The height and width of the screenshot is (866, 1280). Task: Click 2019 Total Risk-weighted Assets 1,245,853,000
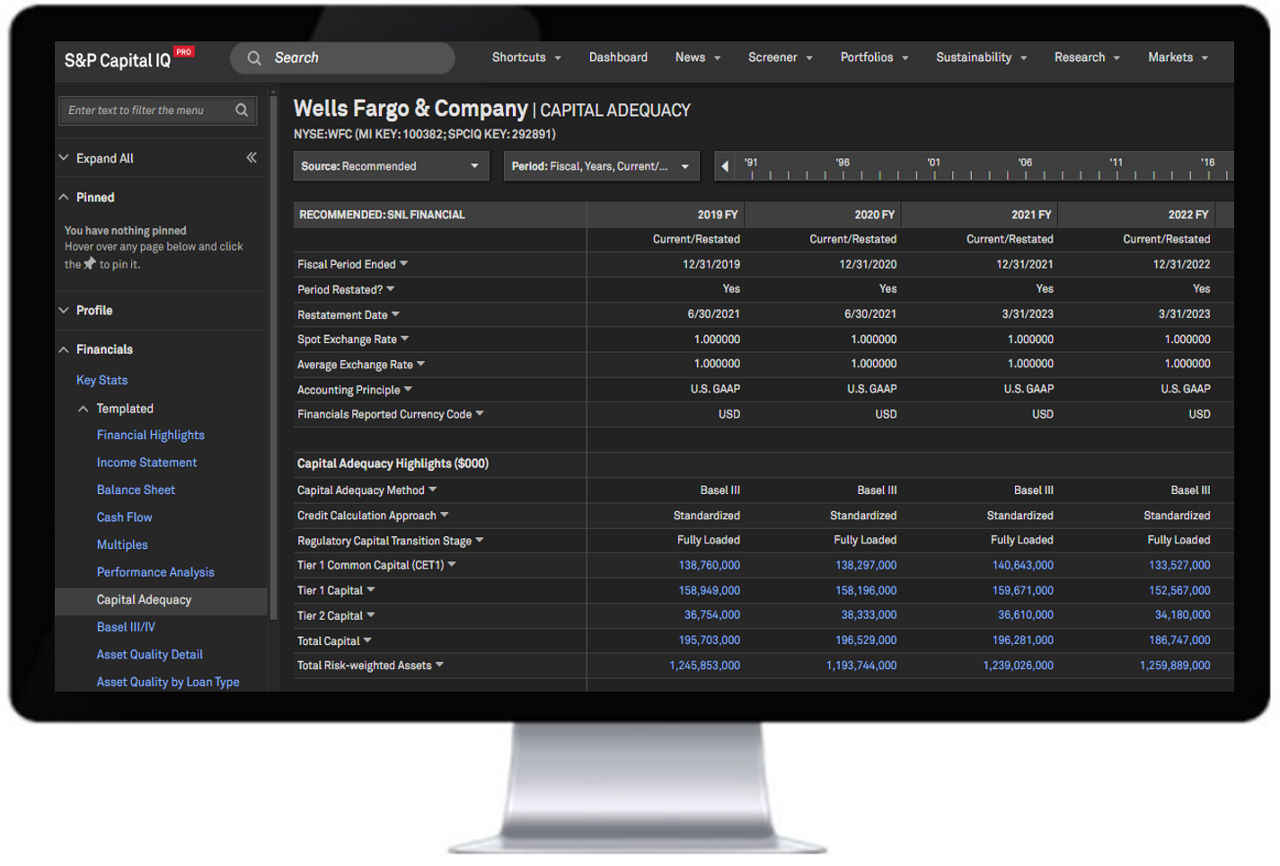coord(705,665)
